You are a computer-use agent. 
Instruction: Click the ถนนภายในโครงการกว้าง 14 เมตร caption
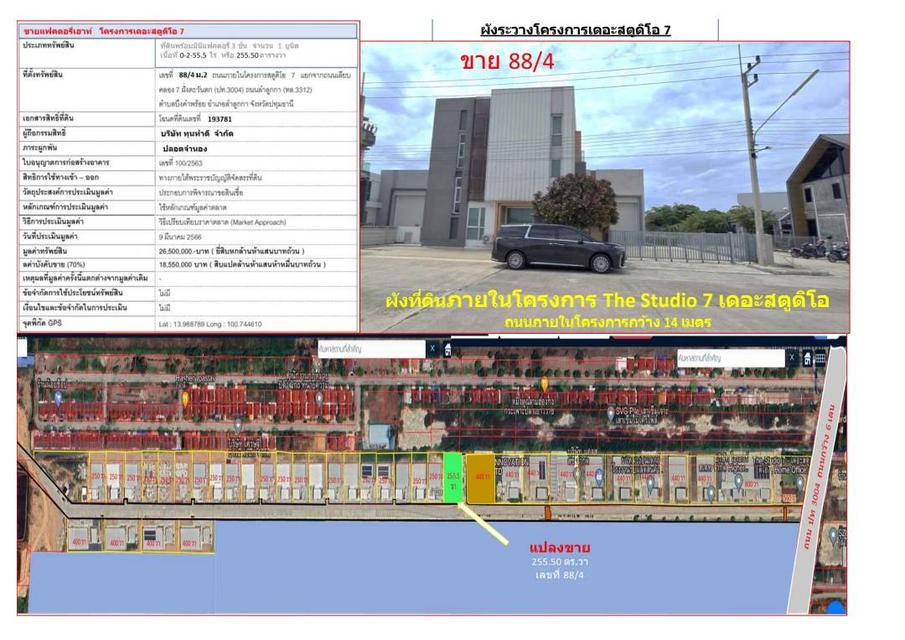click(607, 322)
